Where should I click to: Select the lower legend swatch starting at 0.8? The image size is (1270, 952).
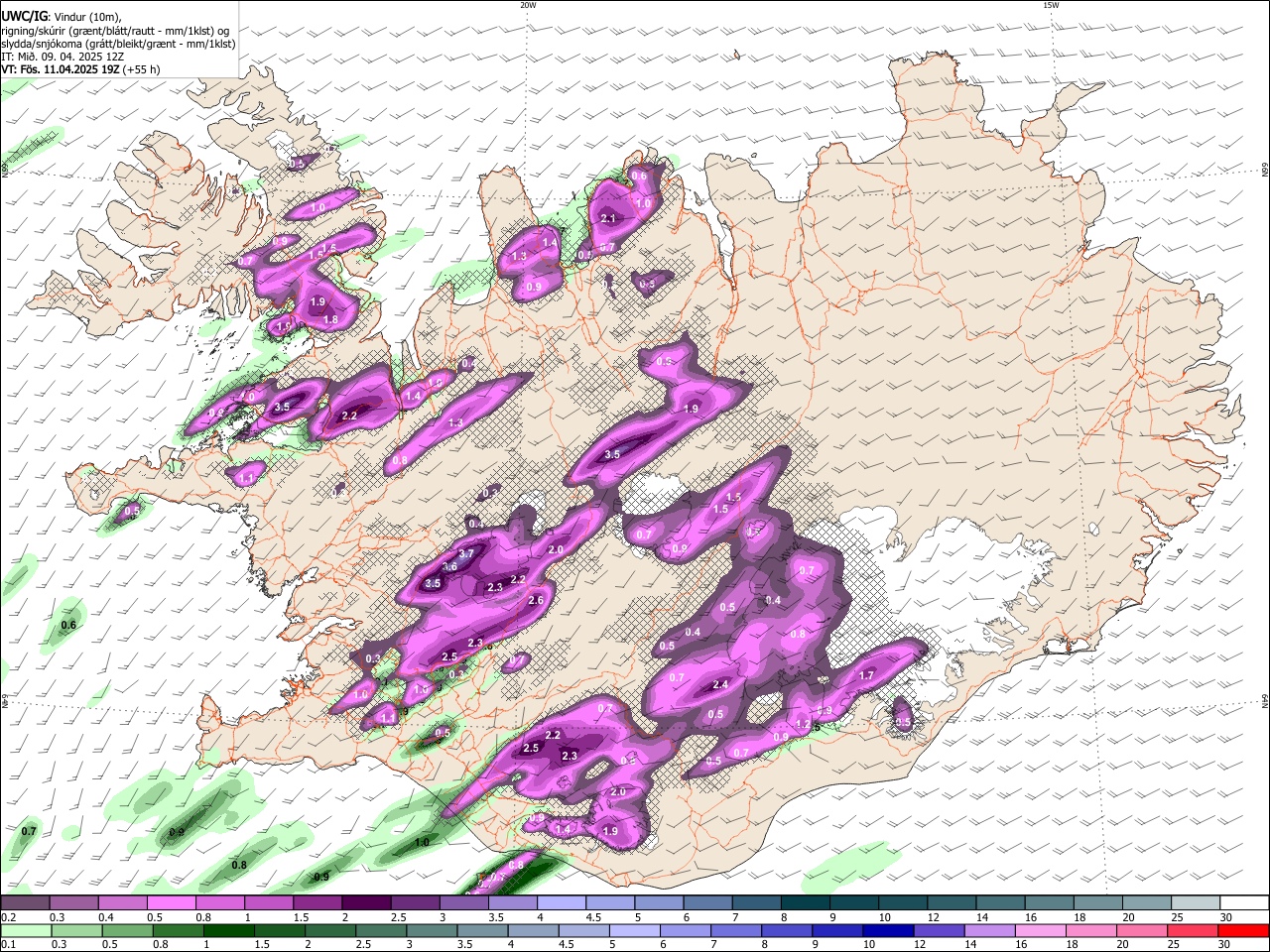coord(177,930)
